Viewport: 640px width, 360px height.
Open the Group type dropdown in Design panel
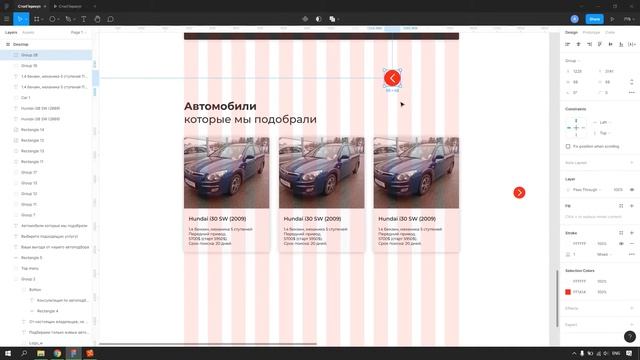(x=573, y=60)
